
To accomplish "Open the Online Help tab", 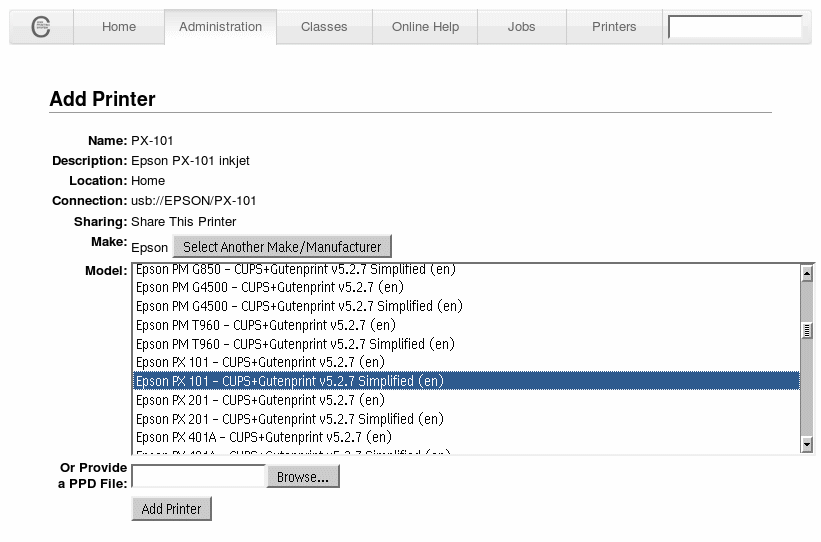I will [x=425, y=27].
